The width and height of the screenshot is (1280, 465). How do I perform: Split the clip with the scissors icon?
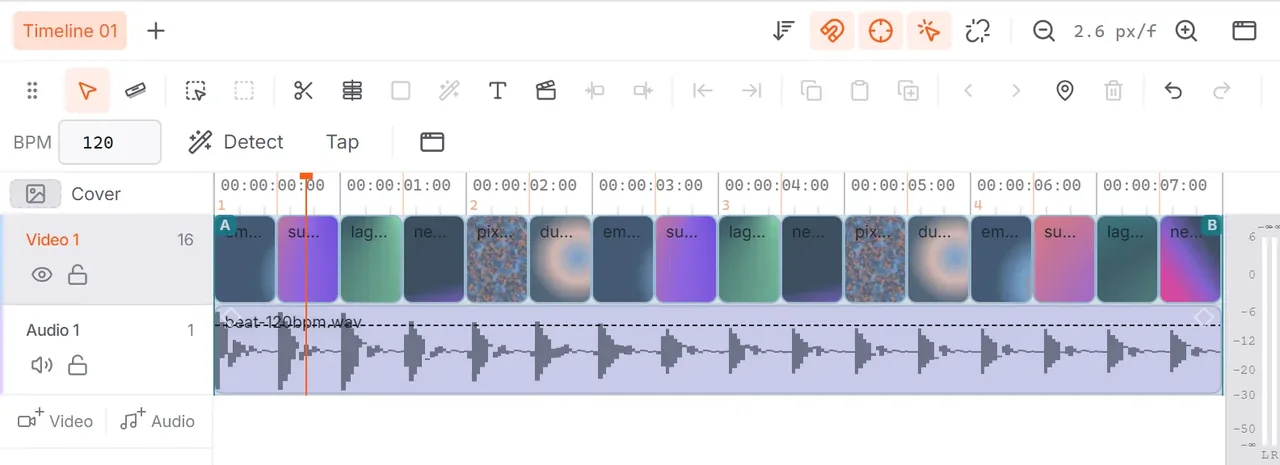304,91
